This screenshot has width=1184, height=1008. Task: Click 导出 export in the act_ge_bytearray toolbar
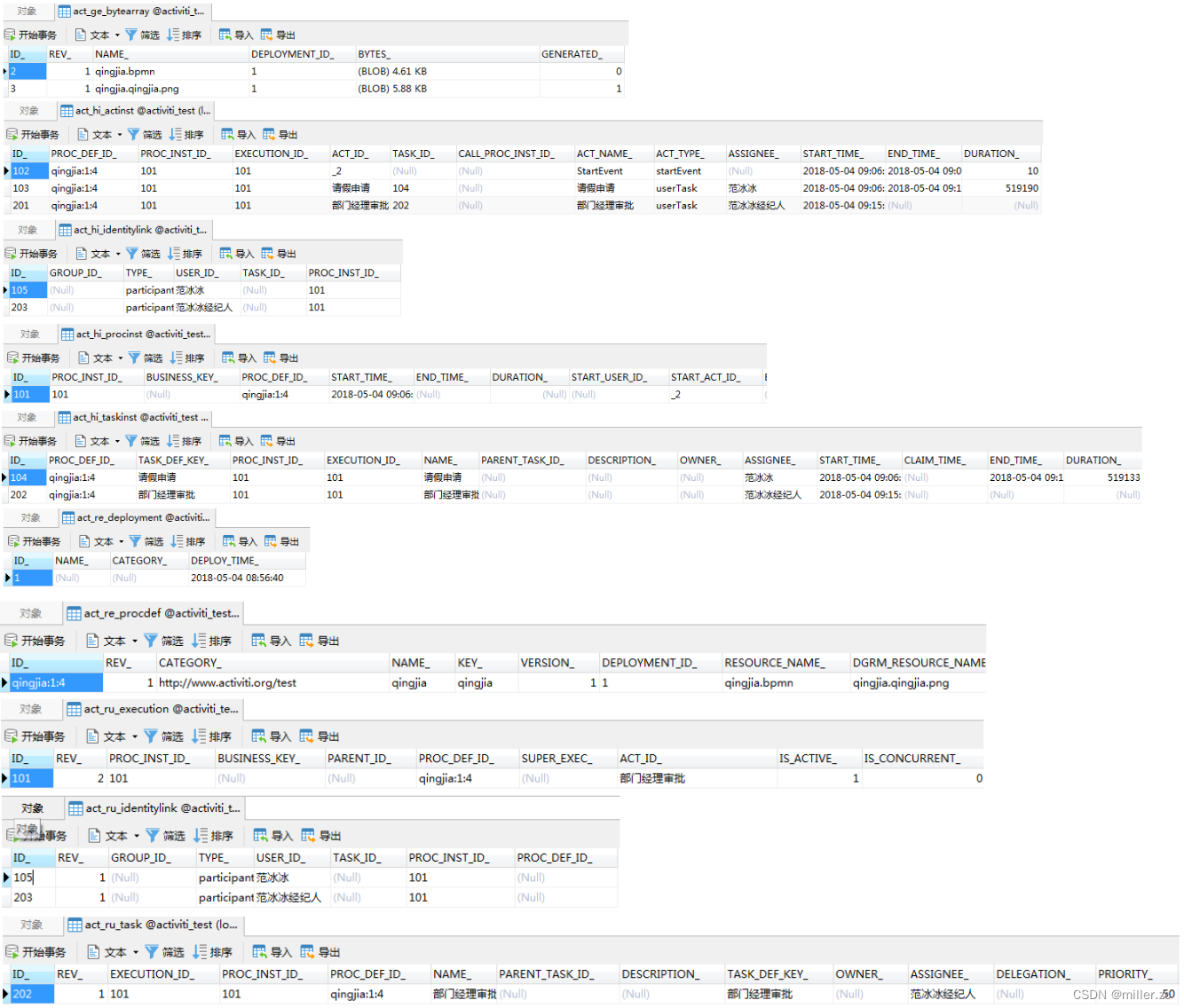[x=278, y=35]
